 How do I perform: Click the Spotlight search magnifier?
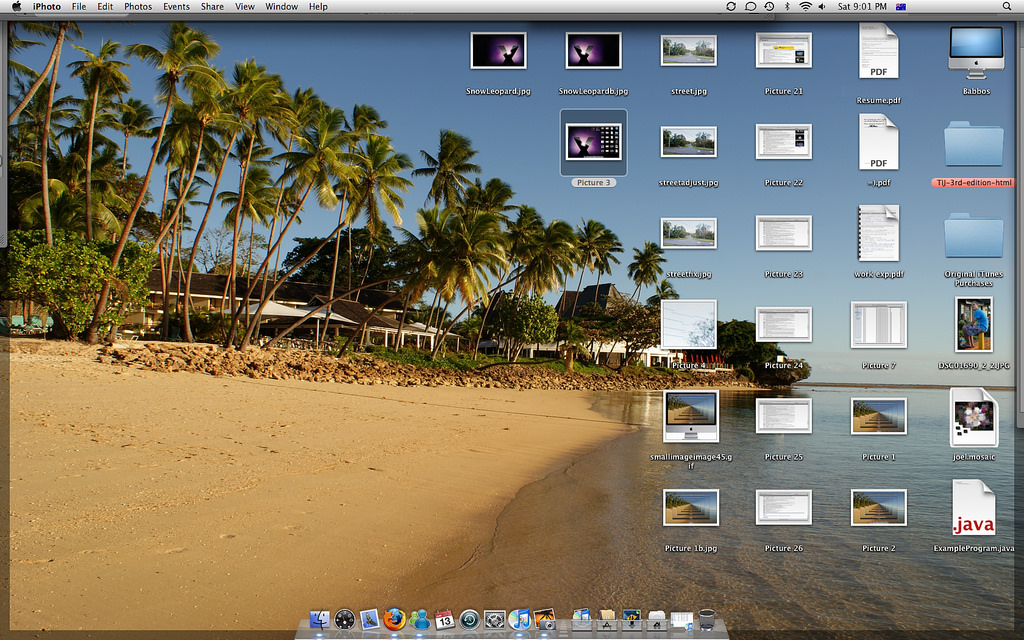coord(1006,6)
